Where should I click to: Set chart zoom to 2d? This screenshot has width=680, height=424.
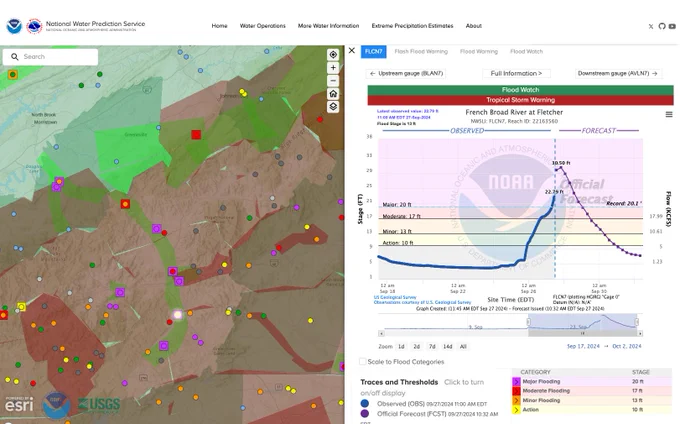click(416, 346)
